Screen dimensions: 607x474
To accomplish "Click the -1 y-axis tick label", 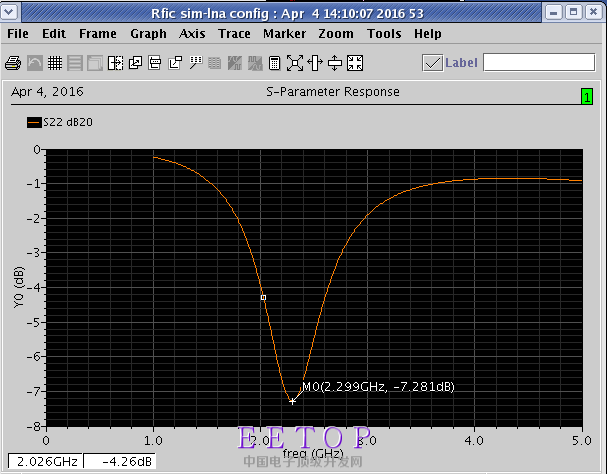I will [33, 184].
